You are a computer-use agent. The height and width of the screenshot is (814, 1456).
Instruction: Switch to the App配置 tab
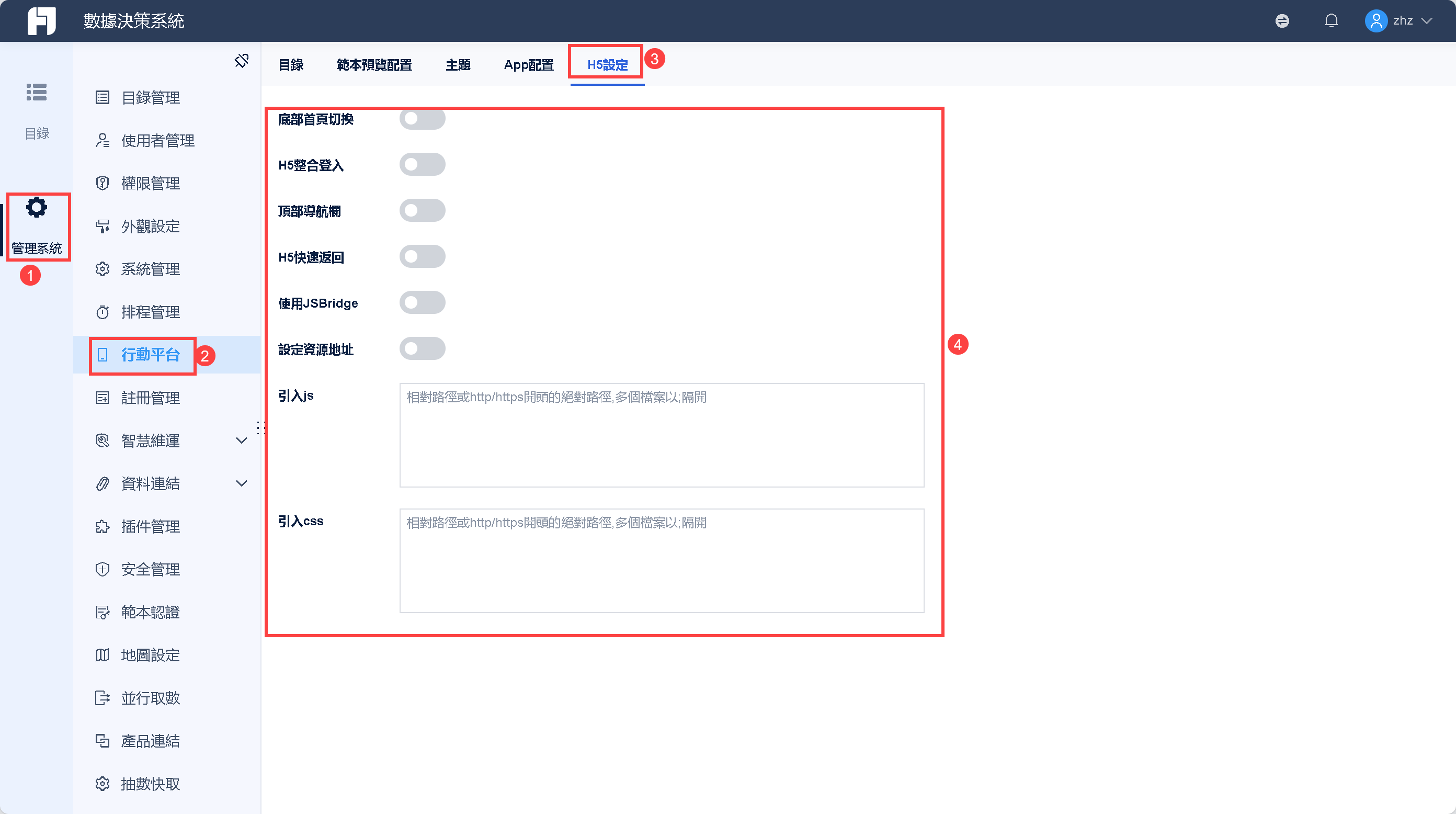(528, 65)
